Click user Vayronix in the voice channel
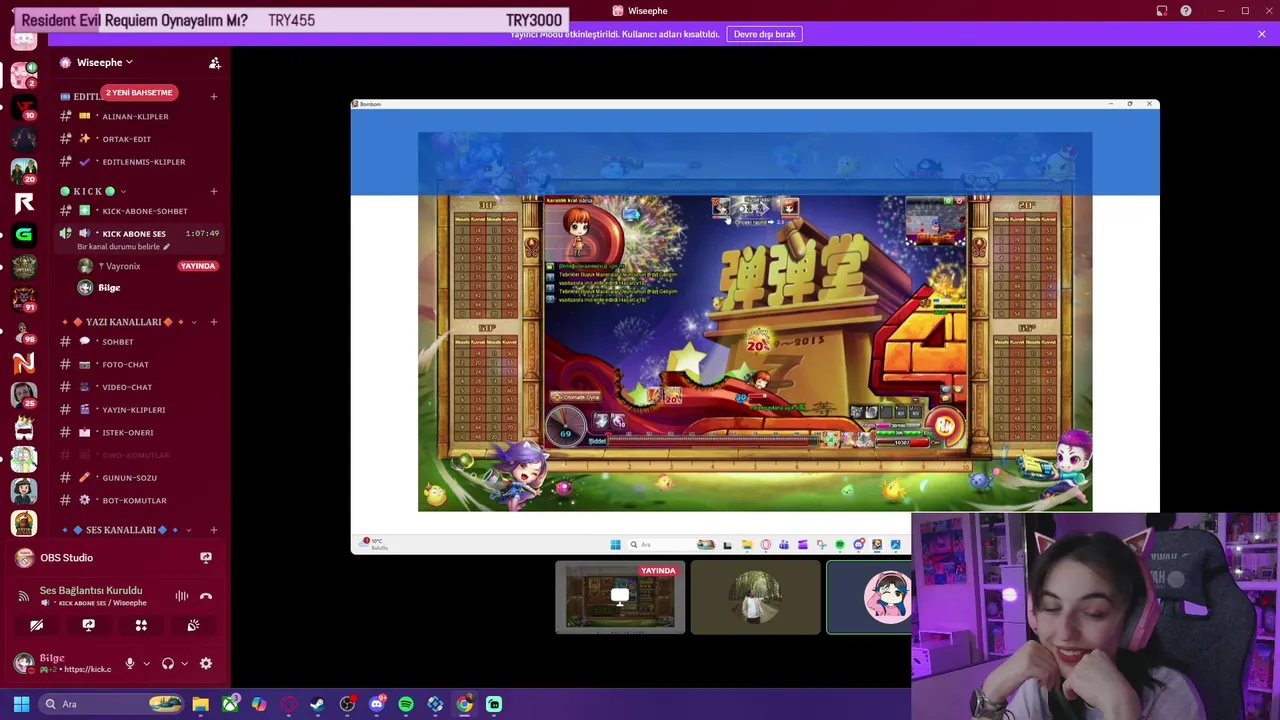This screenshot has width=1280, height=720. click(x=123, y=266)
